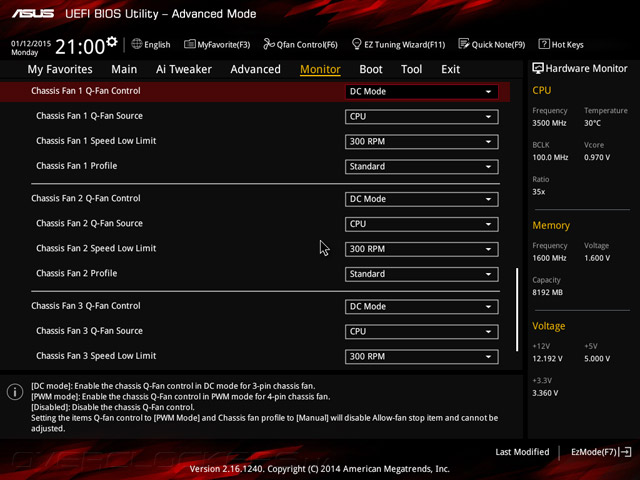Open Qfan Control(F6)

coord(300,44)
